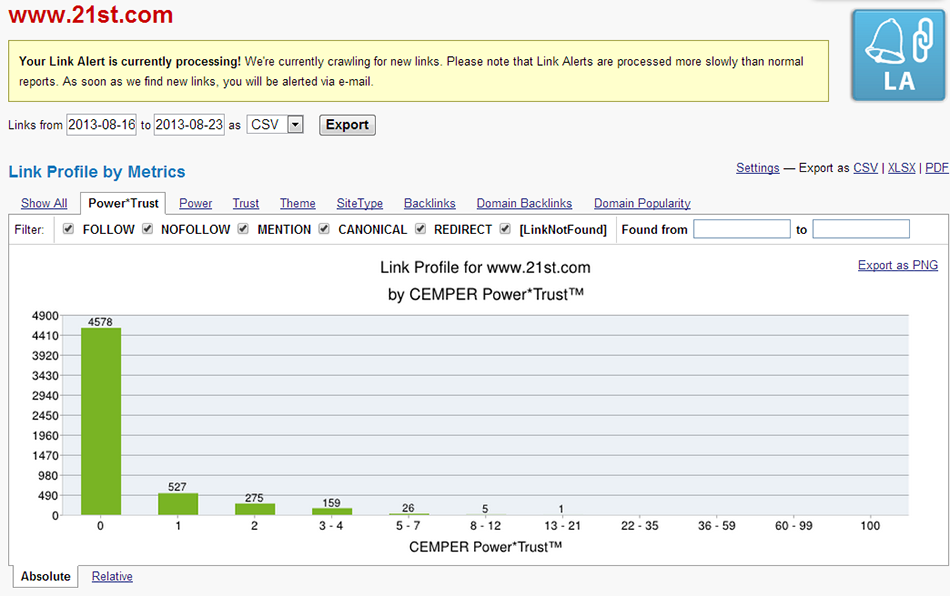Toggle the CANONICAL filter checkbox
Viewport: 950px width, 596px height.
pyautogui.click(x=324, y=229)
